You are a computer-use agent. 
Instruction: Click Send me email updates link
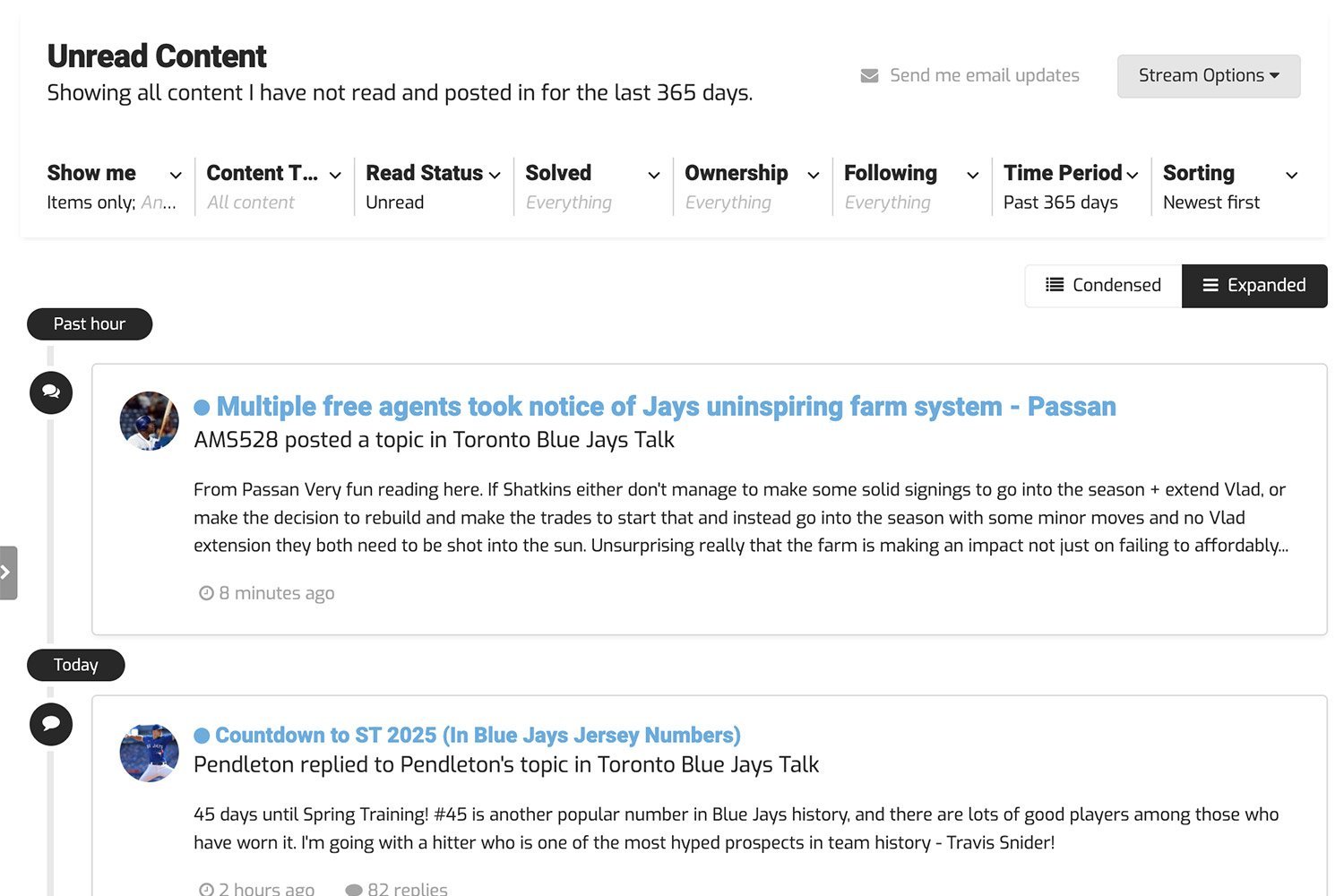tap(984, 76)
